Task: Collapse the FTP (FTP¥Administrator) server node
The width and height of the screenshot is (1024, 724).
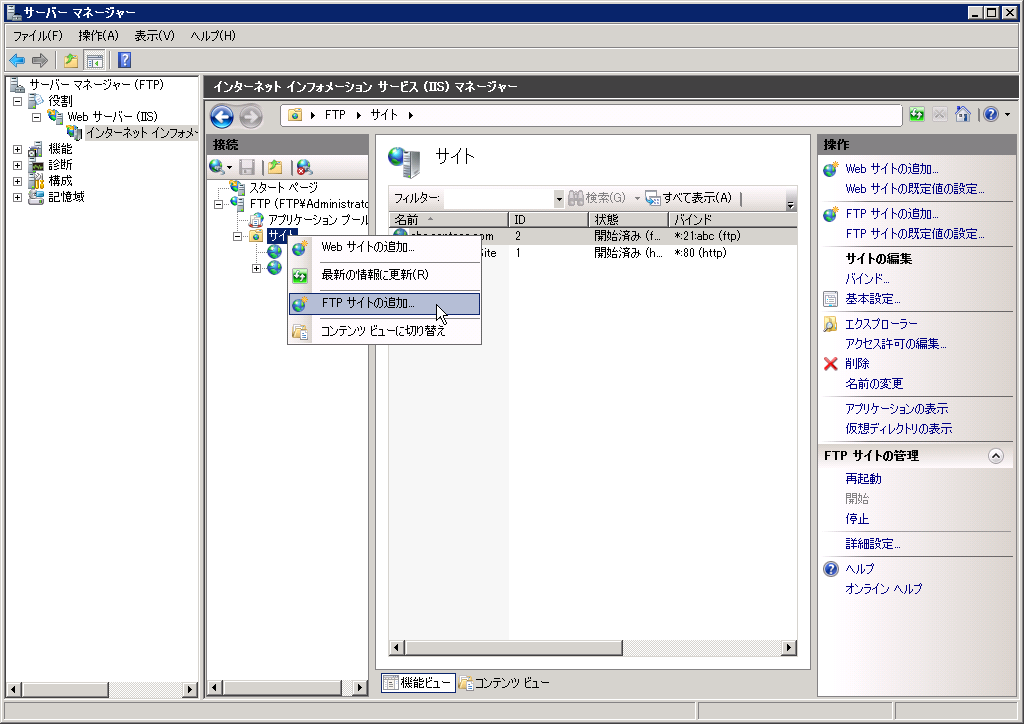Action: click(x=218, y=204)
